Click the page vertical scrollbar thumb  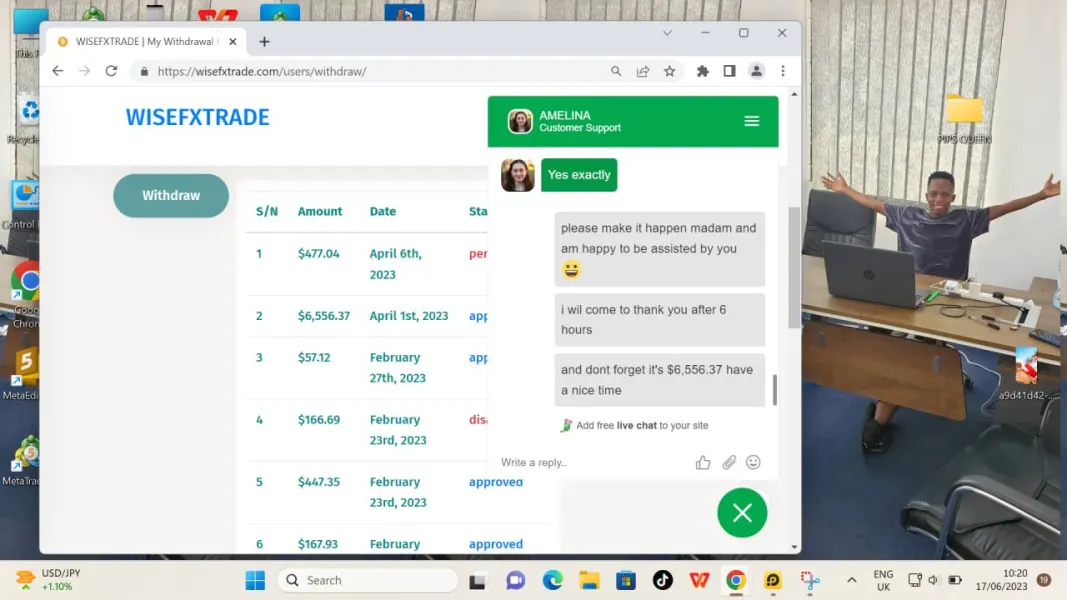[x=794, y=267]
